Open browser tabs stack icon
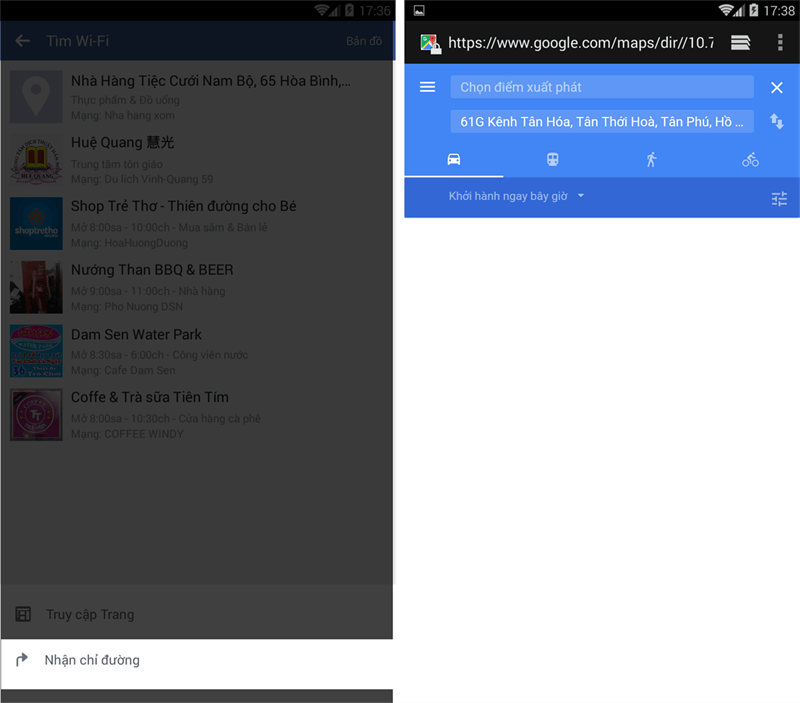 coord(740,43)
